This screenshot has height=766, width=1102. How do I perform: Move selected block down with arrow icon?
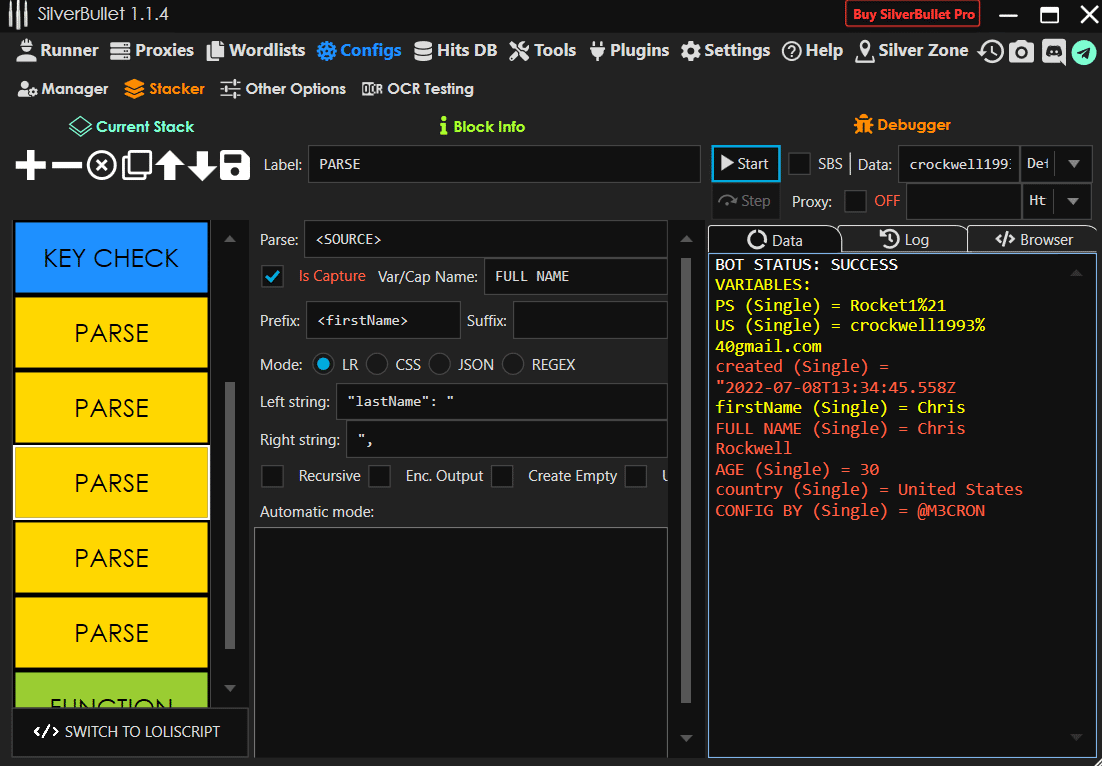coord(202,165)
